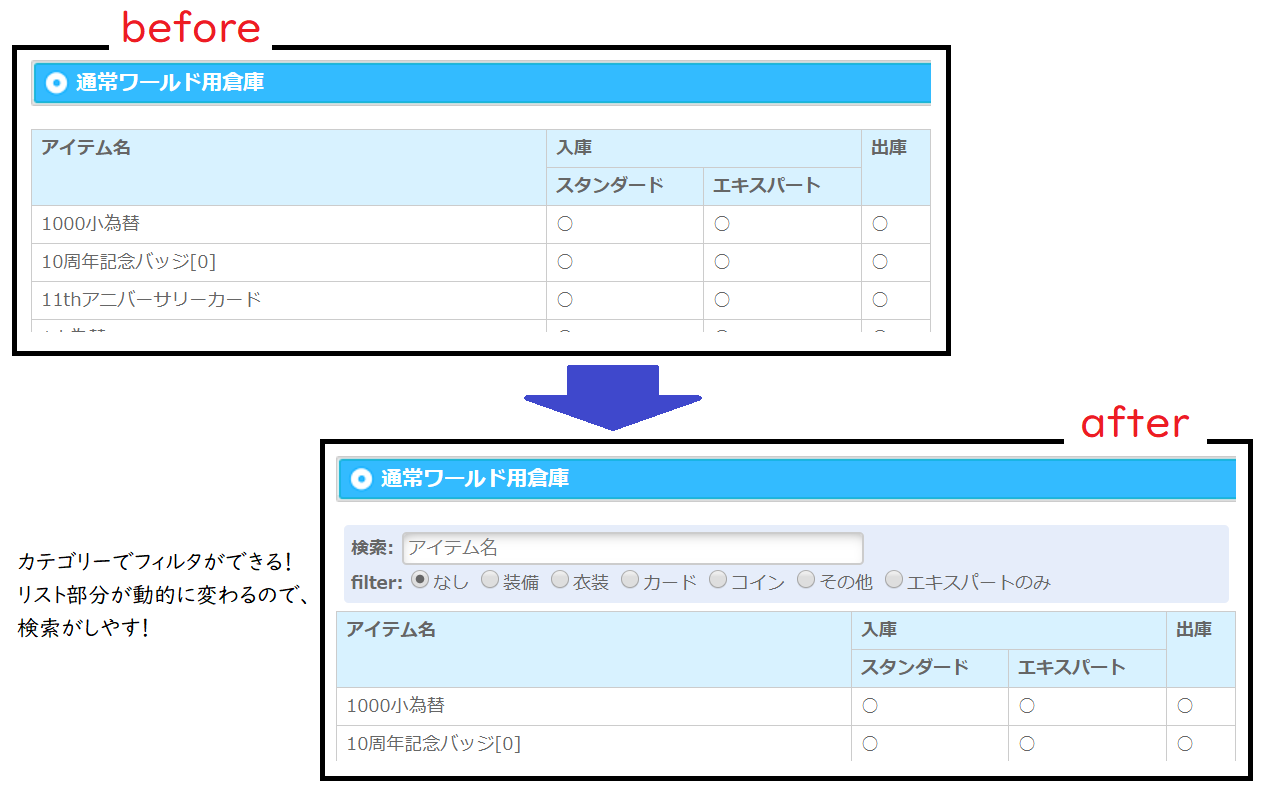
Task: Choose 出庫 for 10周年記念バッジ[0] in after panel
Action: pos(1185,744)
